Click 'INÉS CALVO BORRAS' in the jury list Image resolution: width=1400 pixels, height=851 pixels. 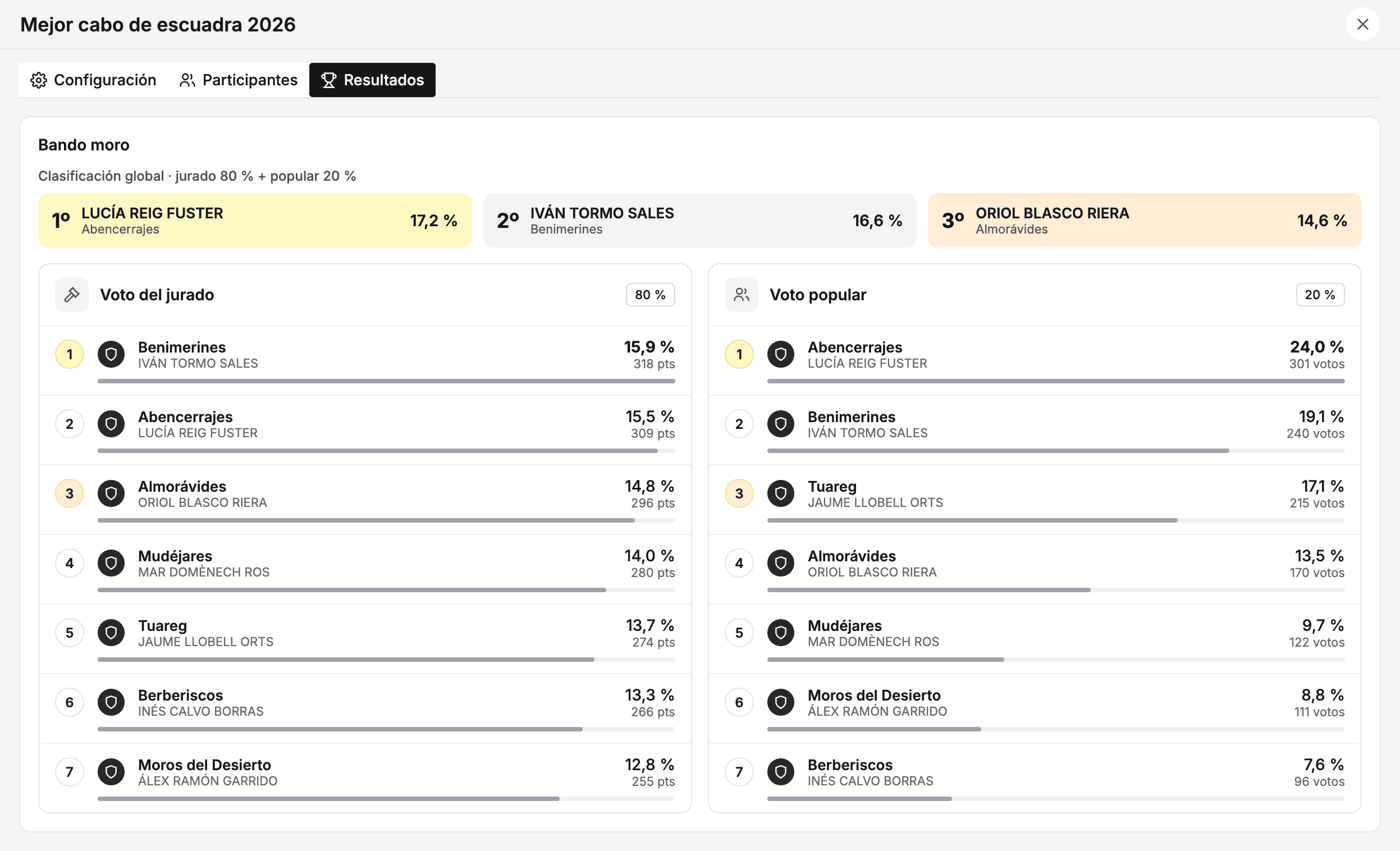200,711
